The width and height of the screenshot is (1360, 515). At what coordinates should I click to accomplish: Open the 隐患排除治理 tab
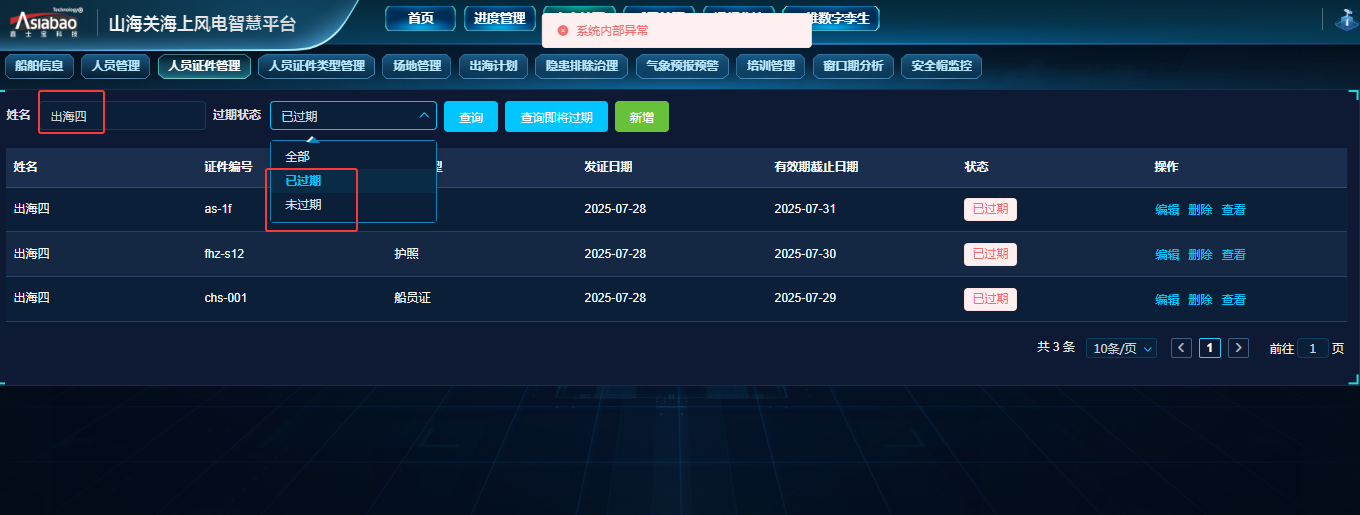coord(581,66)
